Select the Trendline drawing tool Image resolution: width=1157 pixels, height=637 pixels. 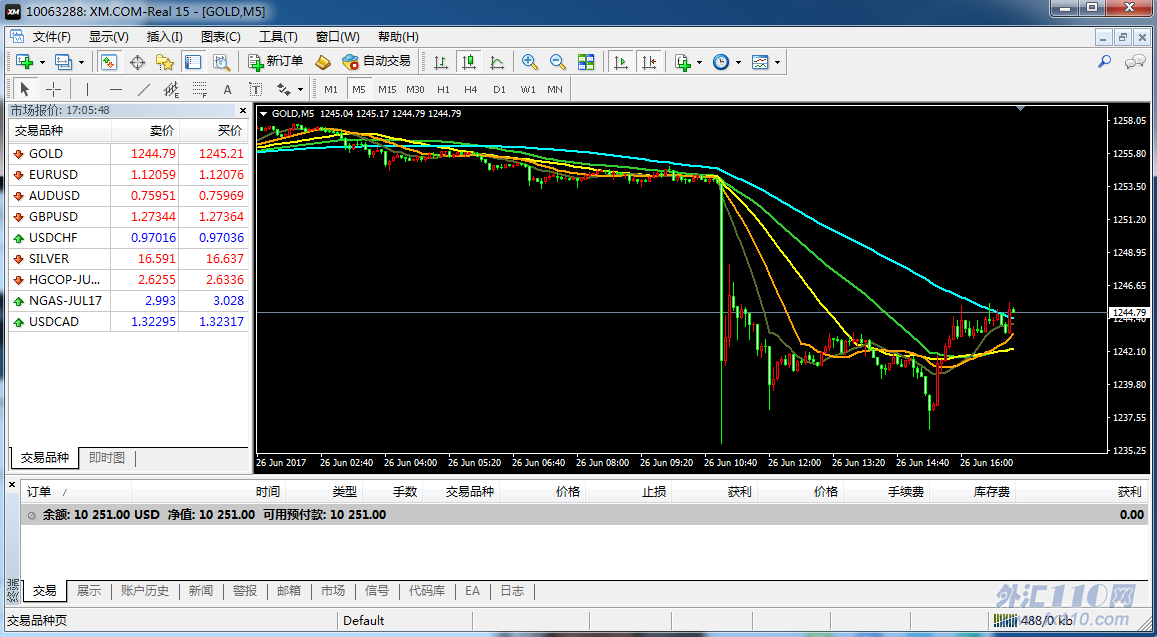144,89
